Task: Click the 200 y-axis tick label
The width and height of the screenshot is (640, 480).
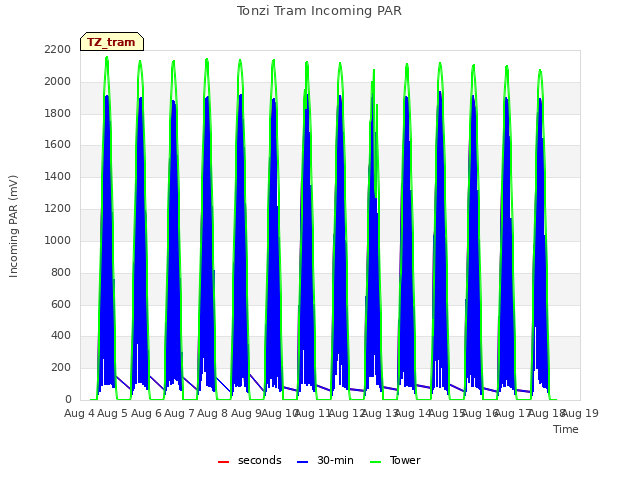Action: (x=61, y=367)
